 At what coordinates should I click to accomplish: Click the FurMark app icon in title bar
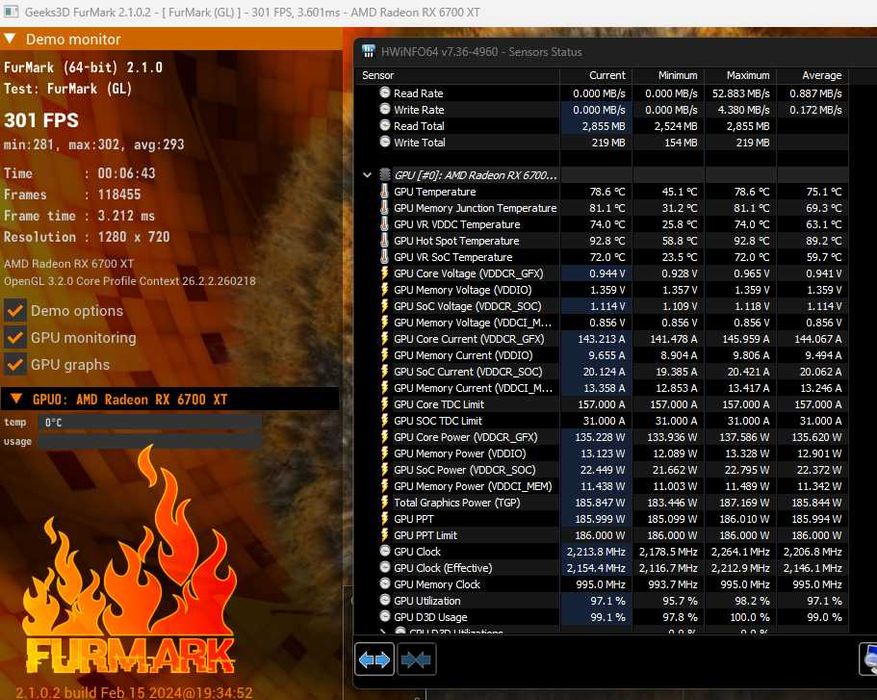(11, 12)
